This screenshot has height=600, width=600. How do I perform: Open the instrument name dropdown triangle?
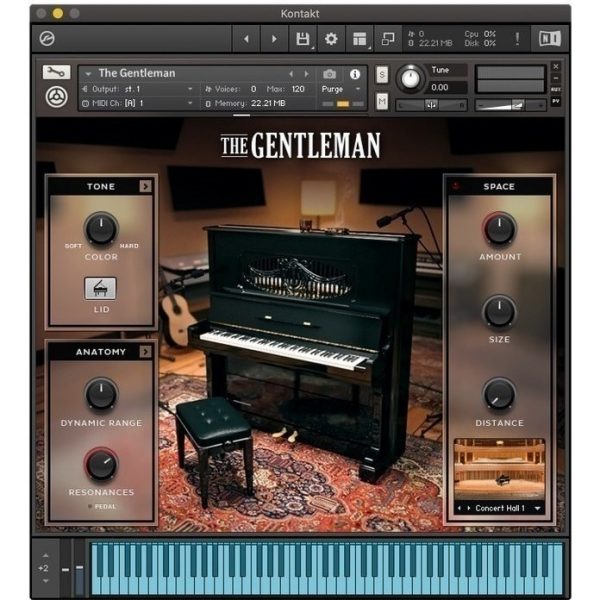[x=88, y=73]
